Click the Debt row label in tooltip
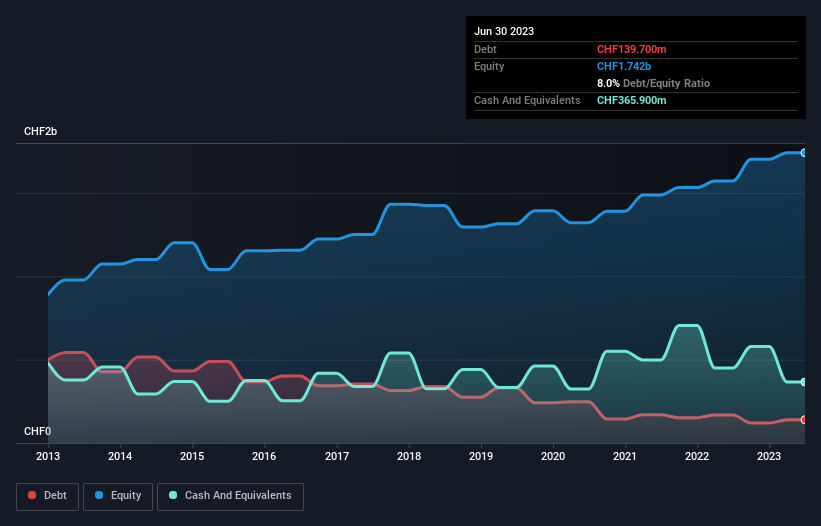 point(485,49)
